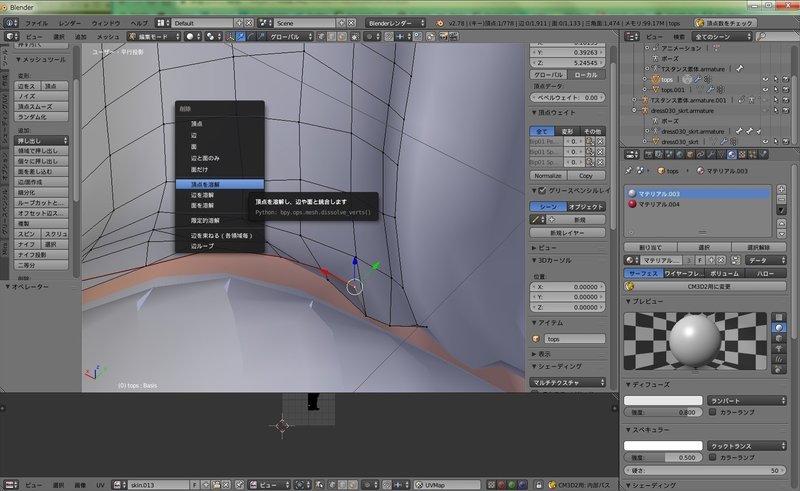Select the scale manipulator icon
This screenshot has width=800, height=491.
[x=261, y=37]
